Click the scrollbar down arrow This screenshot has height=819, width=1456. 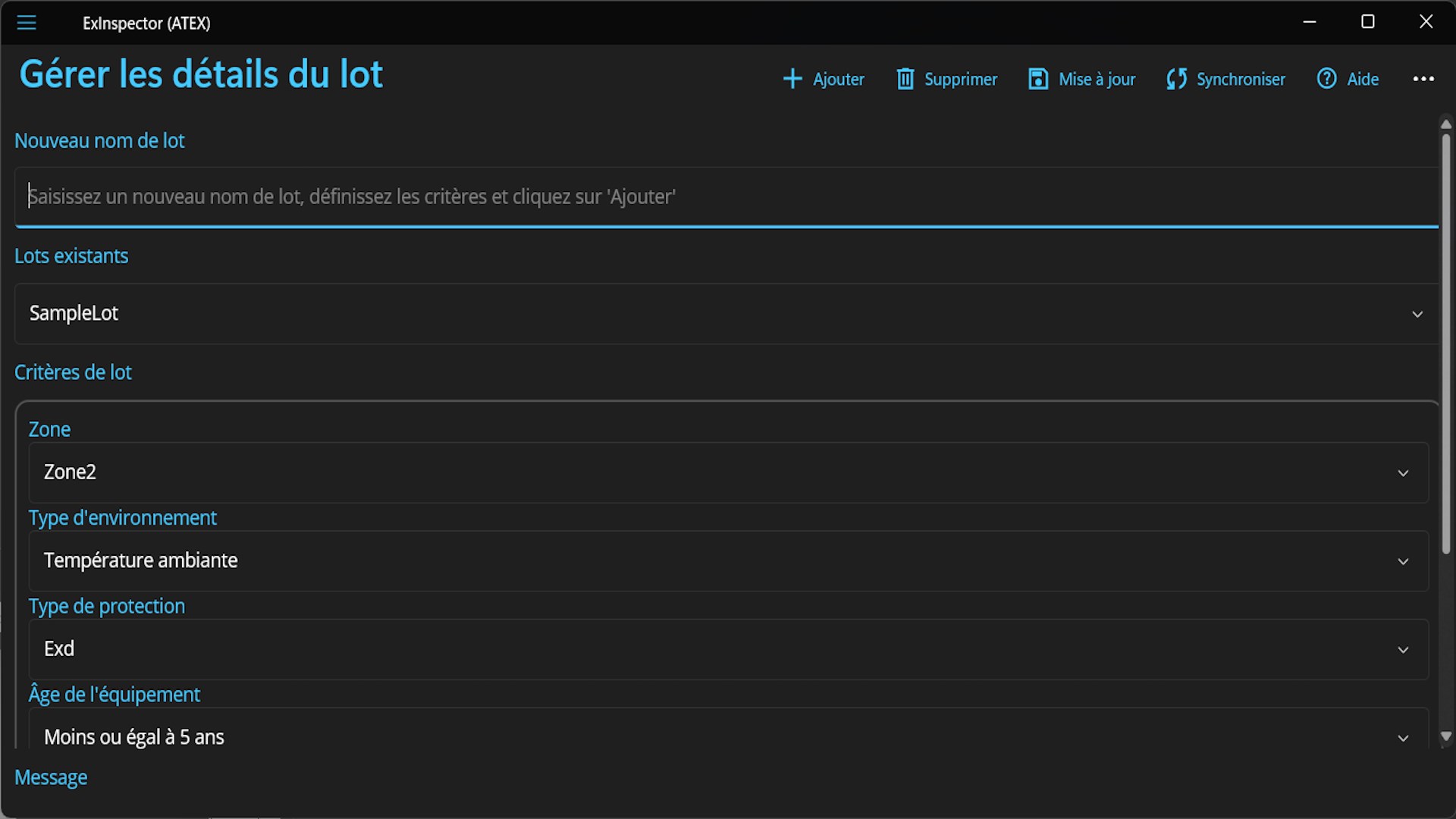[x=1445, y=736]
